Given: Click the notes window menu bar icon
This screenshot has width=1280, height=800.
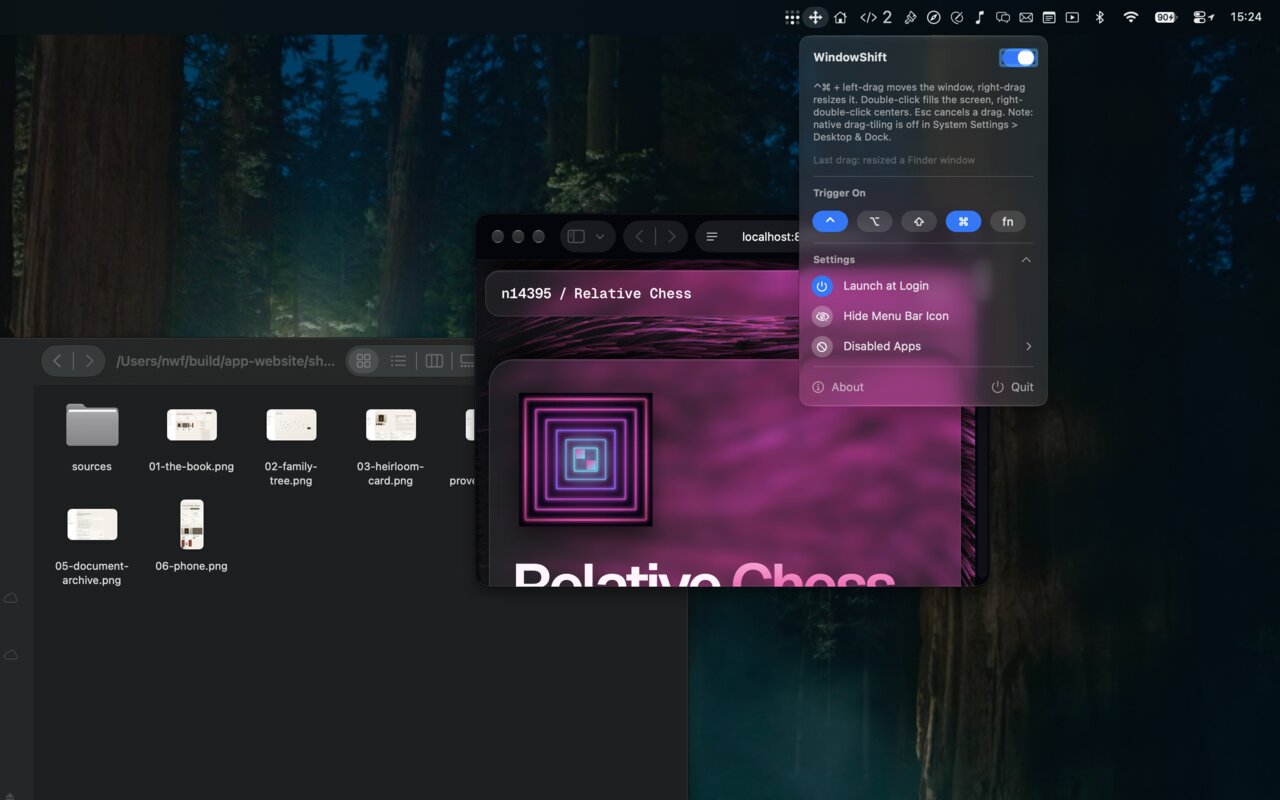Looking at the screenshot, I should (1049, 17).
